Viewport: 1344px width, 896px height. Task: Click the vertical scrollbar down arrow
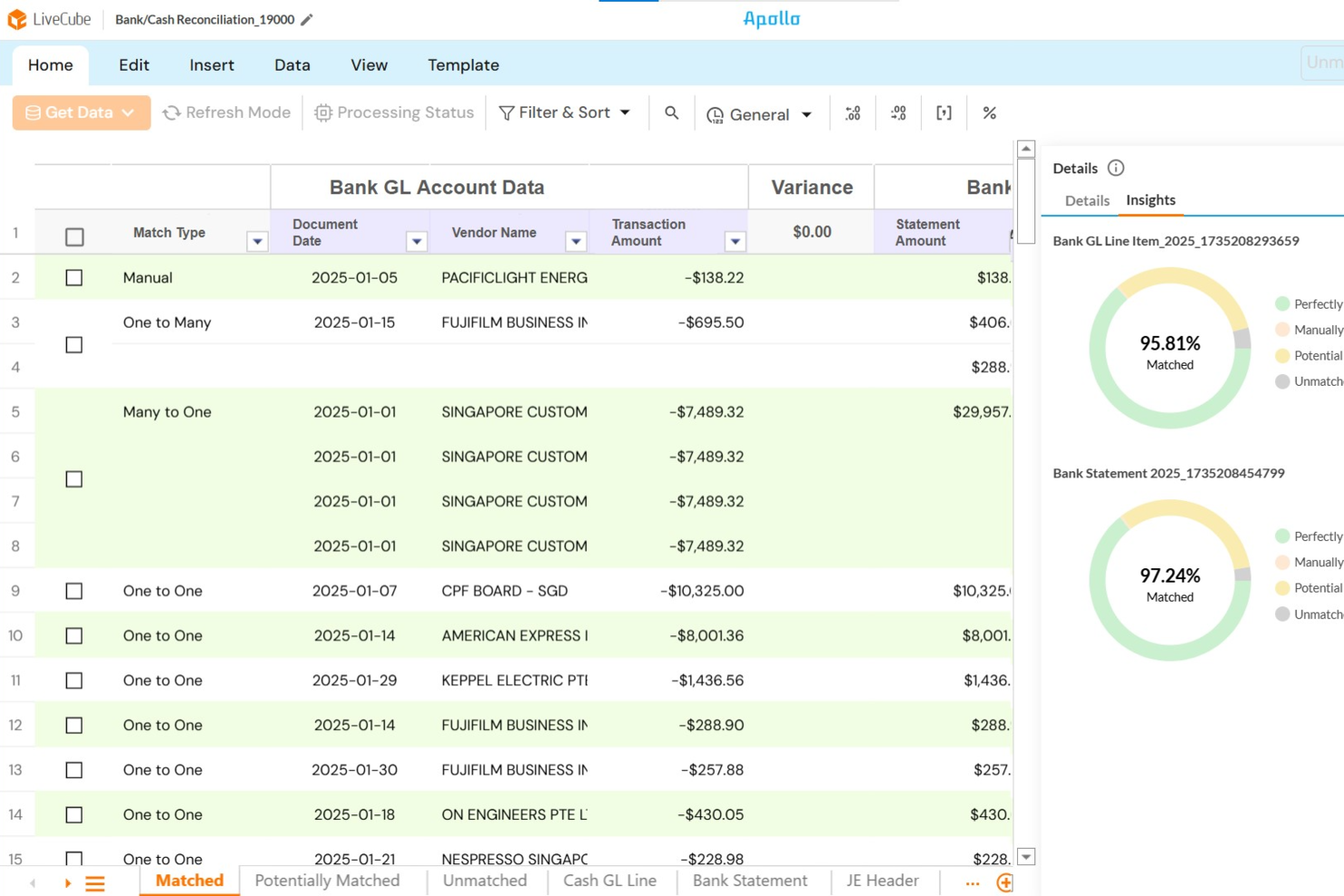click(1025, 856)
